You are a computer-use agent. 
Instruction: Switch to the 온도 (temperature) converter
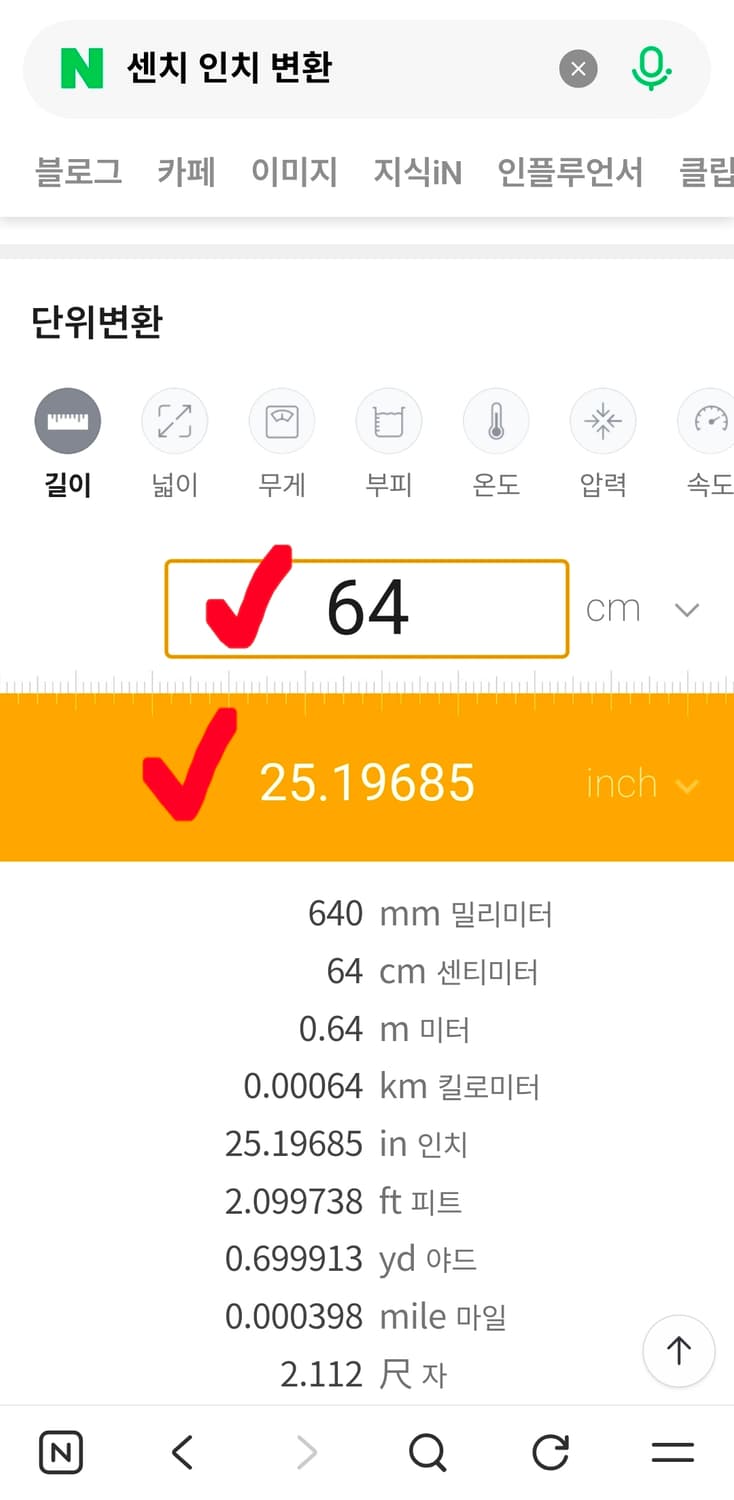pyautogui.click(x=496, y=420)
